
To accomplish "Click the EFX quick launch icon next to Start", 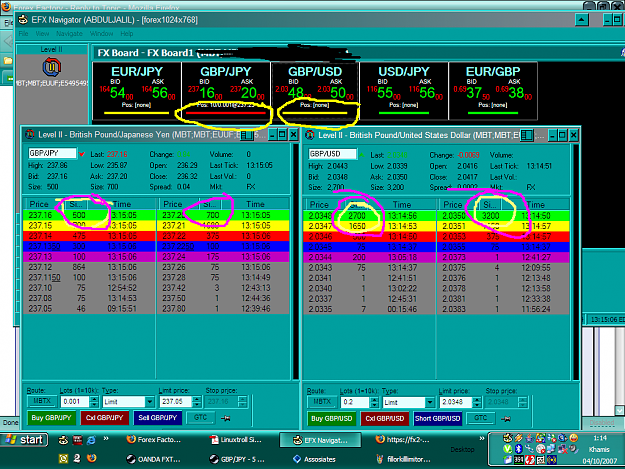I will (63, 440).
